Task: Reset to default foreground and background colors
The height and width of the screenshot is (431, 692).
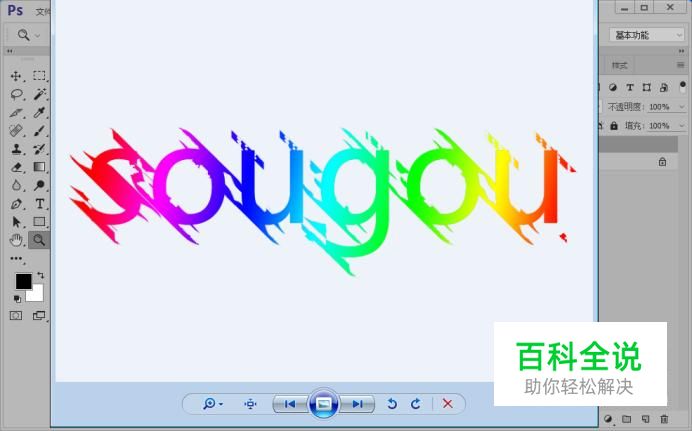Action: 17,299
